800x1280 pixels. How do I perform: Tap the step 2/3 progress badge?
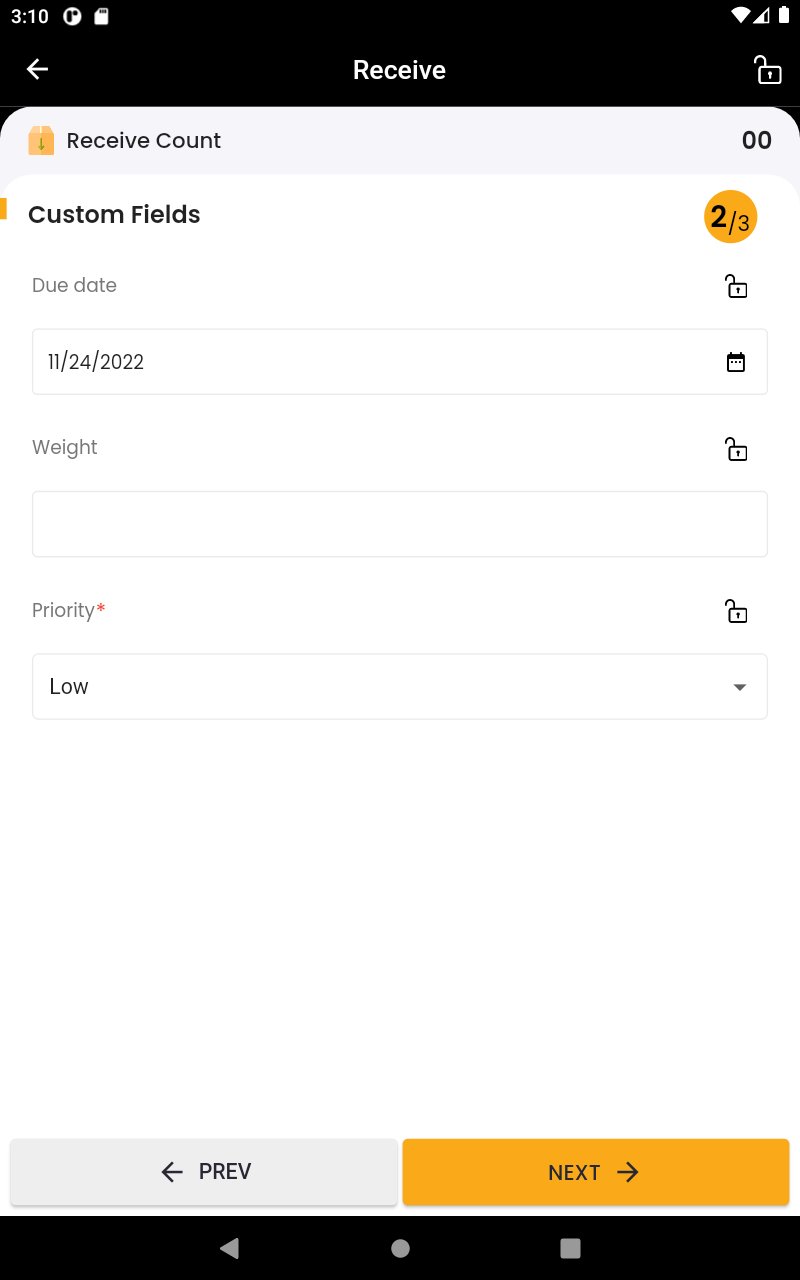point(730,217)
